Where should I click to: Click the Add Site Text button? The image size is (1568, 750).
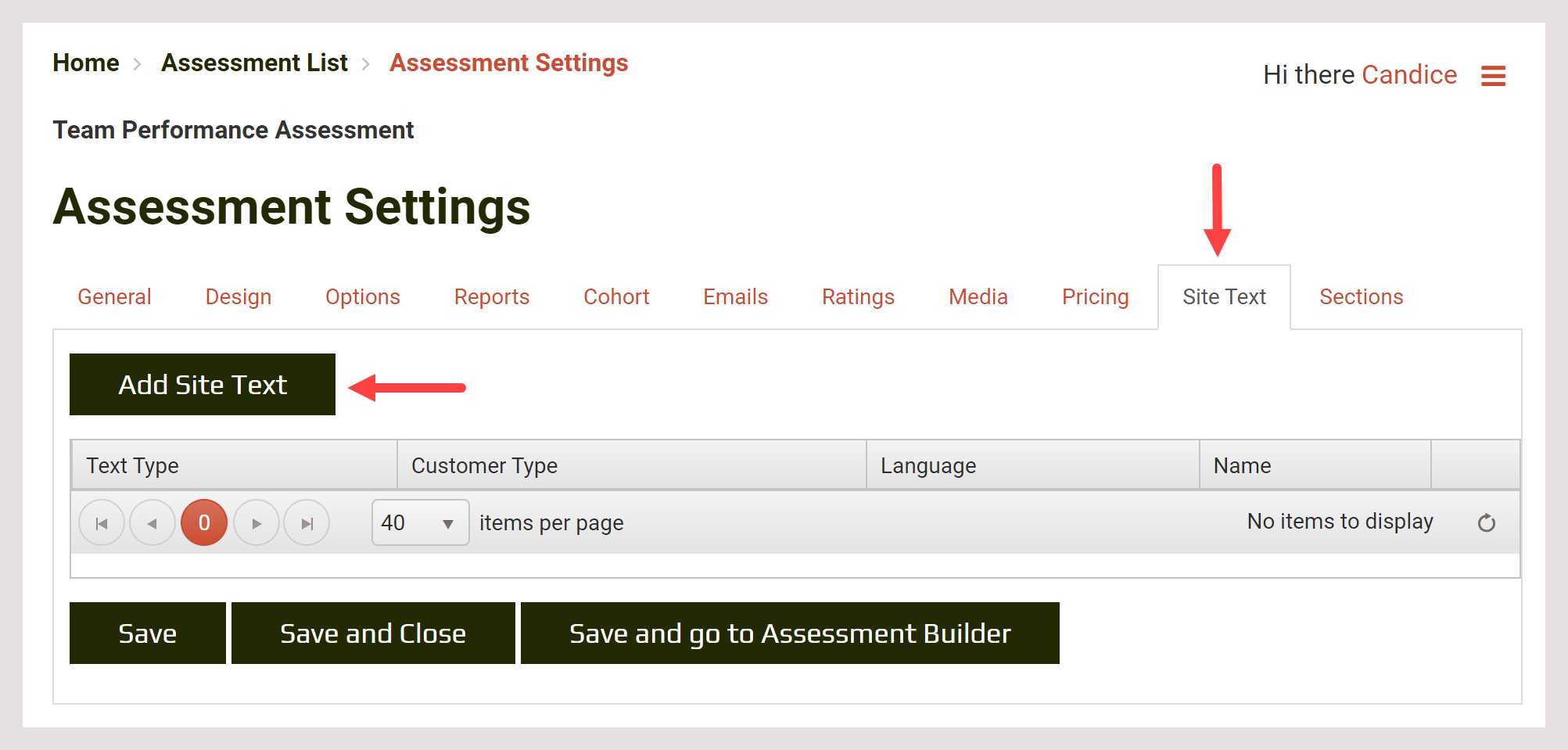click(x=202, y=384)
